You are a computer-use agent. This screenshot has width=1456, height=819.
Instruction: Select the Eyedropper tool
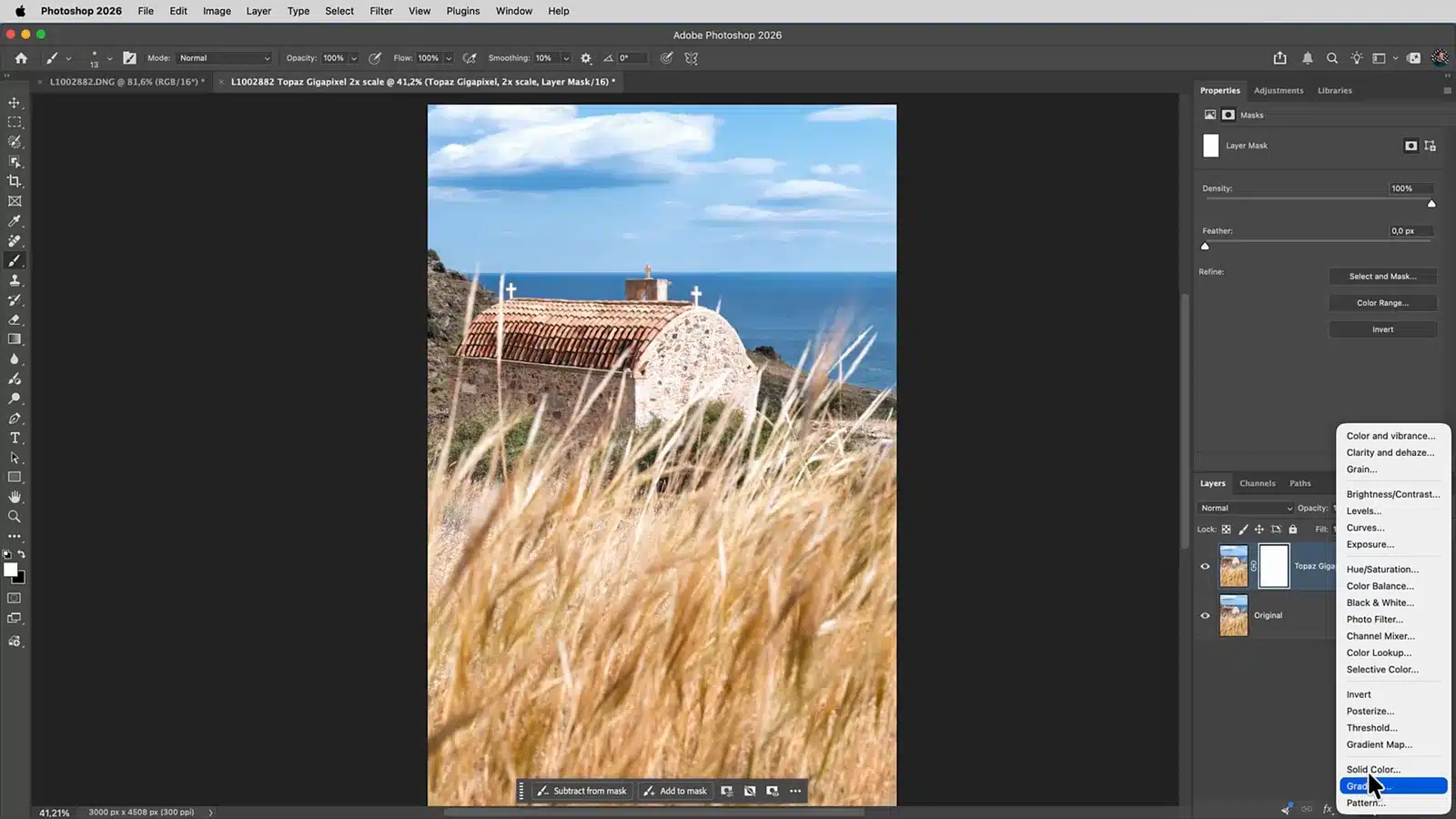click(x=15, y=221)
